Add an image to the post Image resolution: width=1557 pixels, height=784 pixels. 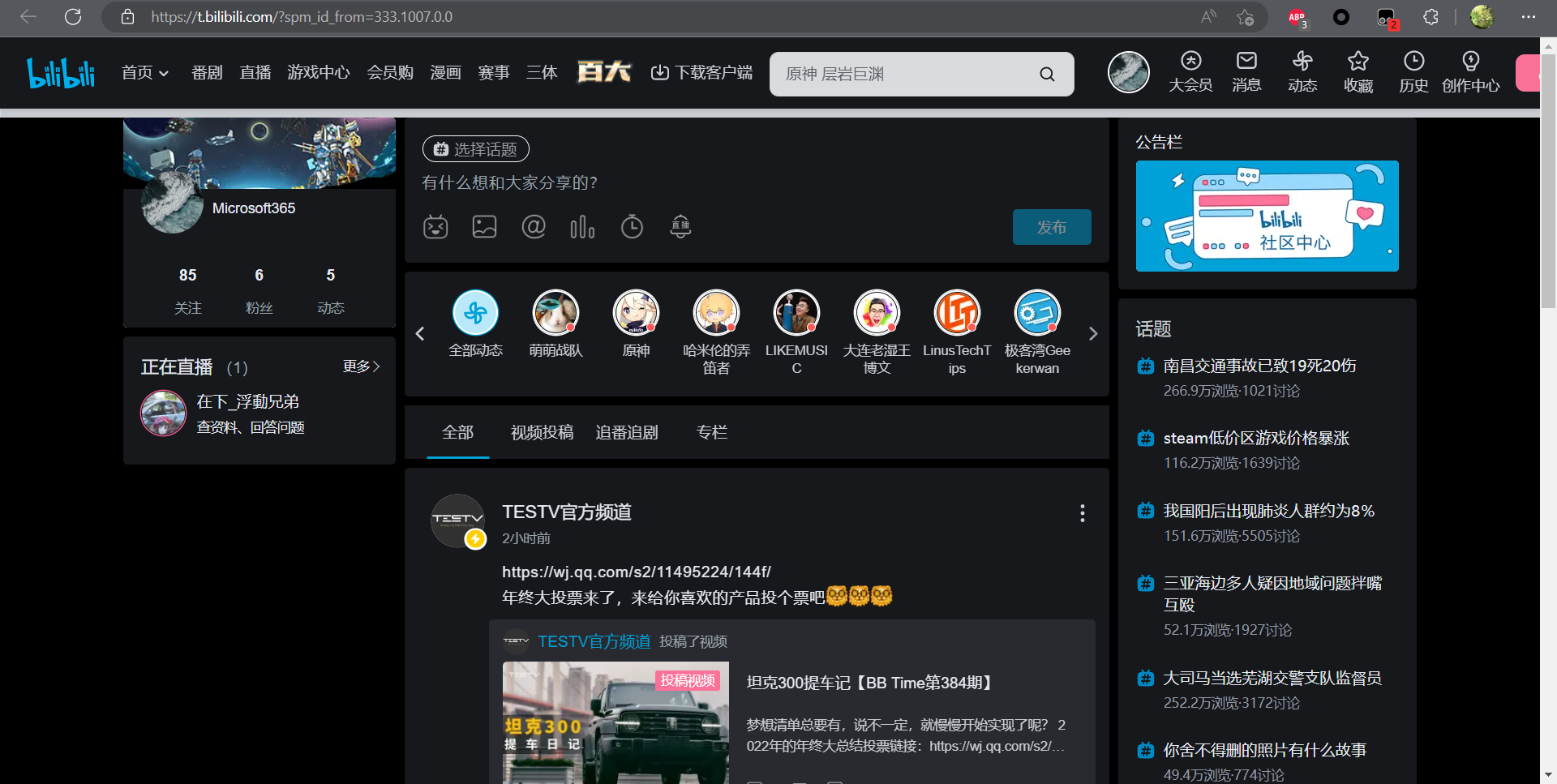[x=484, y=227]
